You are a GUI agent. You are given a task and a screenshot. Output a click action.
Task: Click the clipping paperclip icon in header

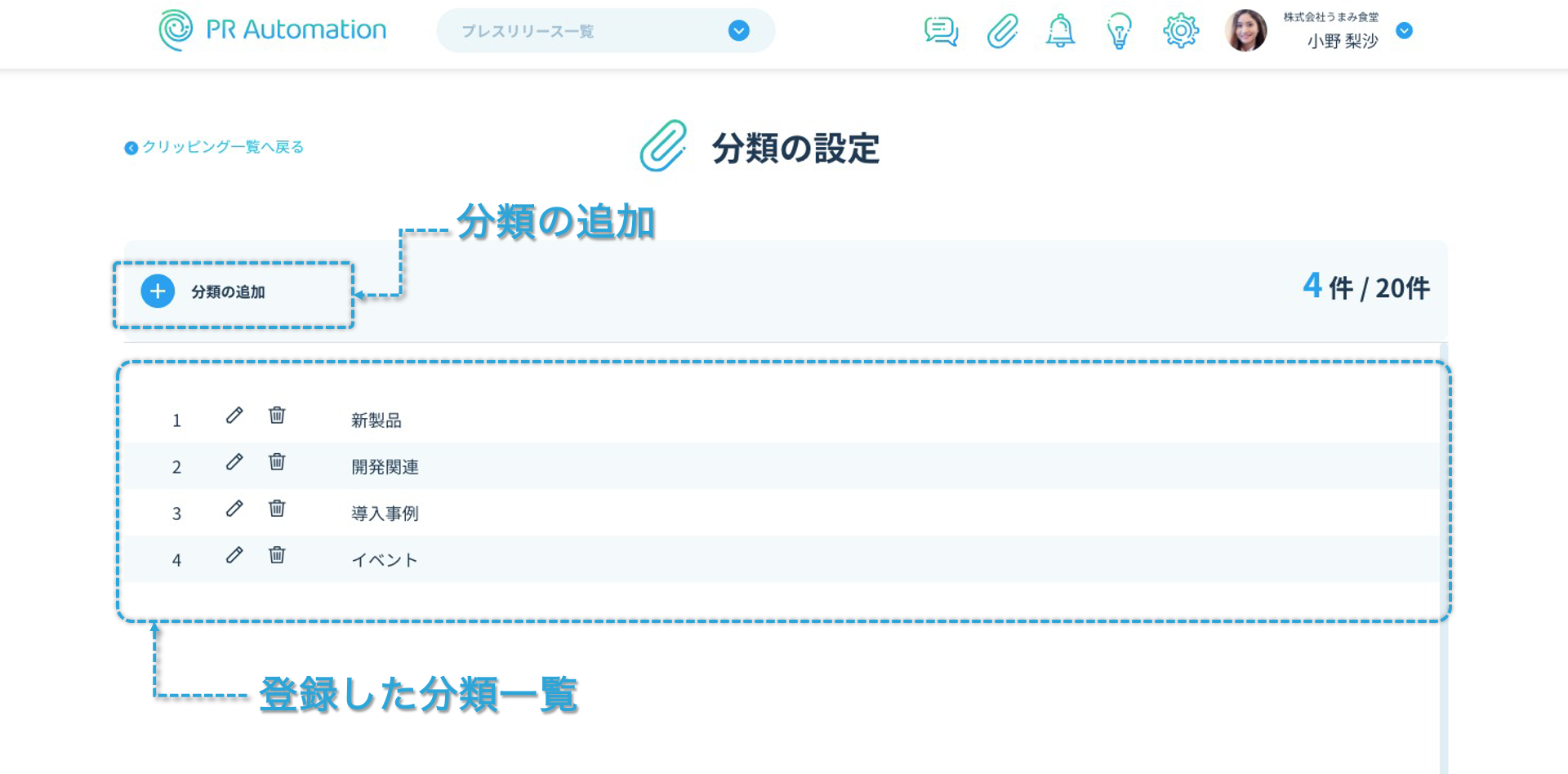pos(1002,32)
